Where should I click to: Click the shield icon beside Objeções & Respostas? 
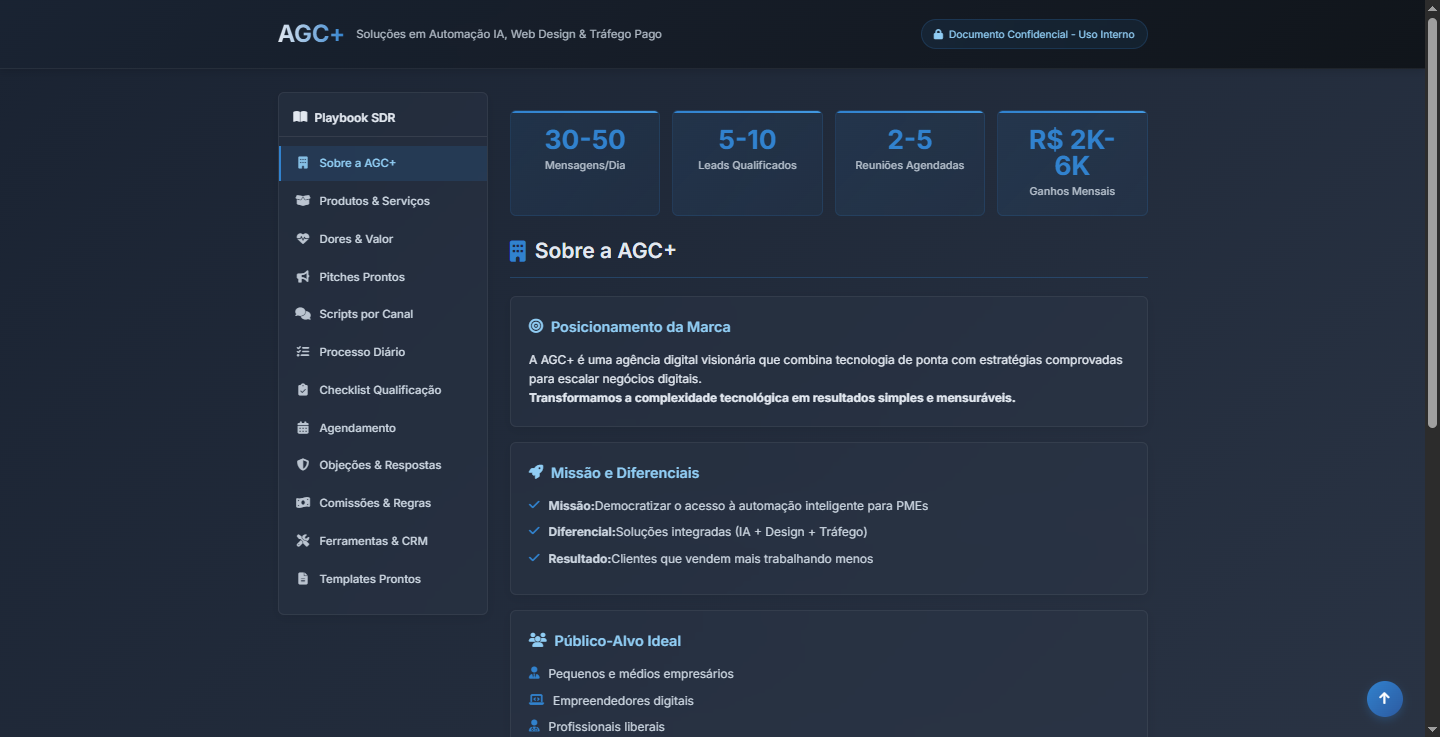[x=303, y=464]
